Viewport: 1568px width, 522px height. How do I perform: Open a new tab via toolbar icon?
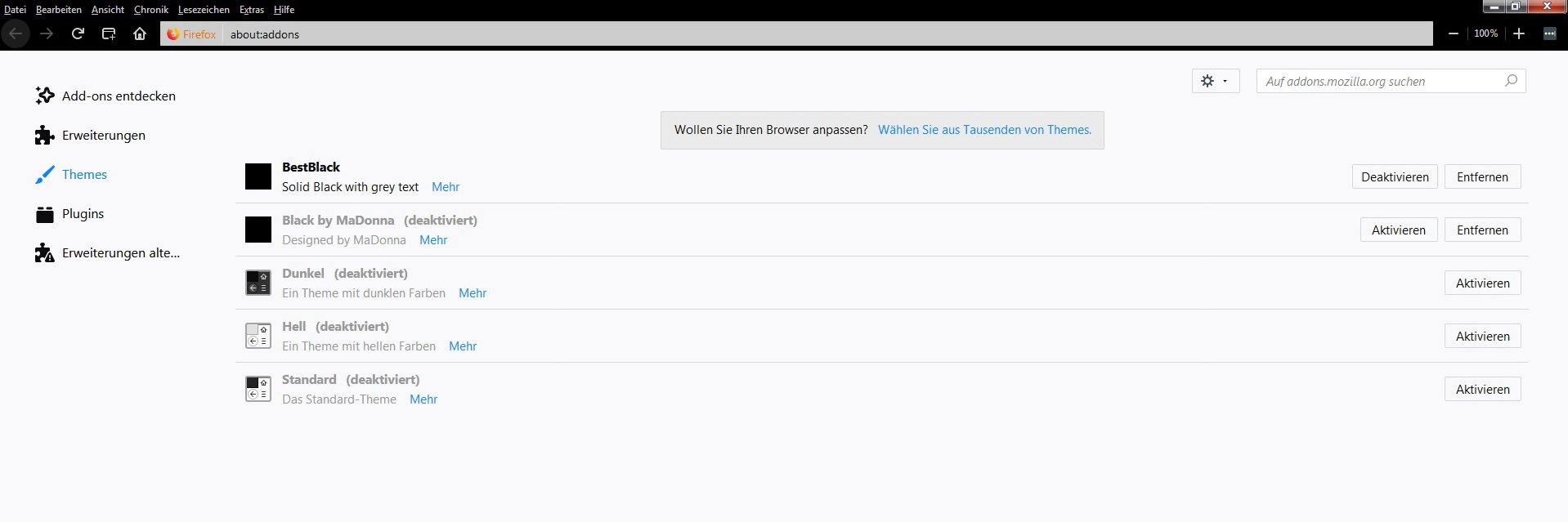(x=109, y=33)
